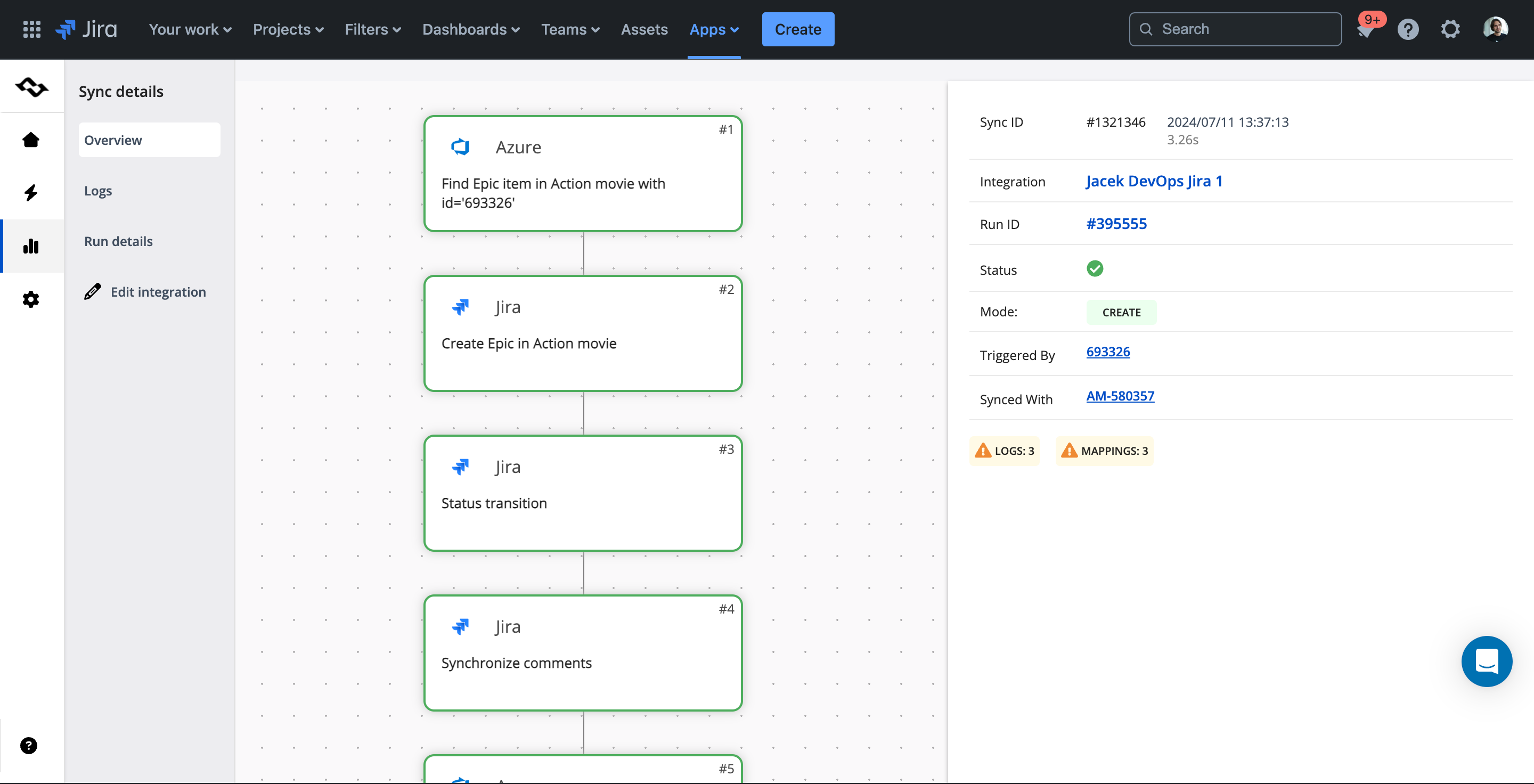Image resolution: width=1534 pixels, height=784 pixels.
Task: Expand the Projects dropdown
Action: coord(288,29)
